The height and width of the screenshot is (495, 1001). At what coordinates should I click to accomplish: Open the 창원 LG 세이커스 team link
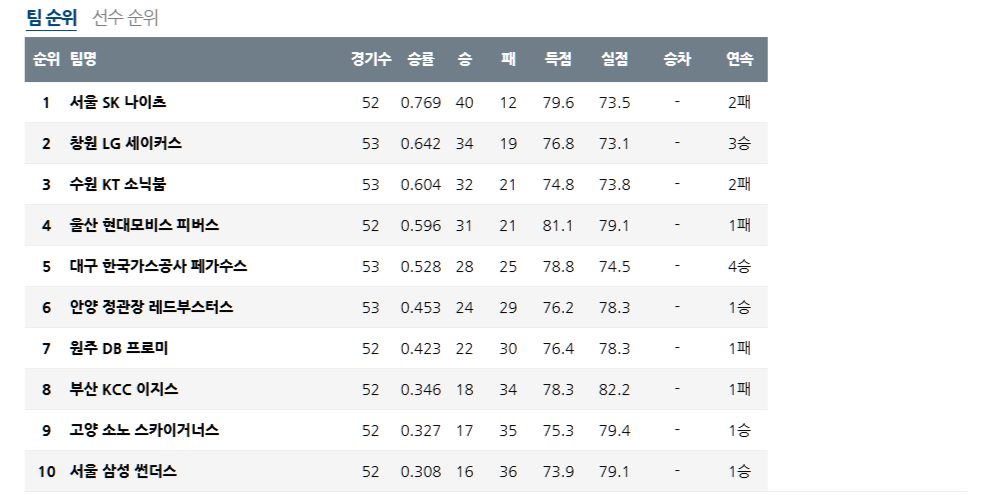click(126, 143)
